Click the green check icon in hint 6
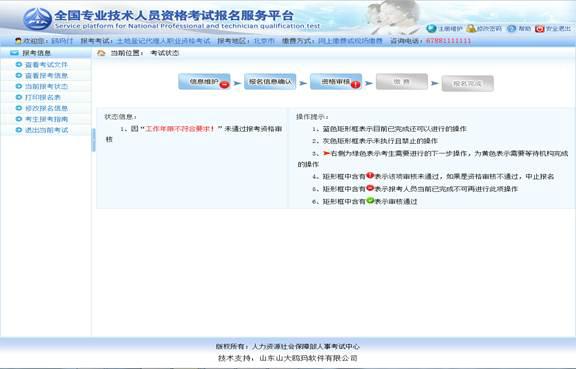 (370, 201)
